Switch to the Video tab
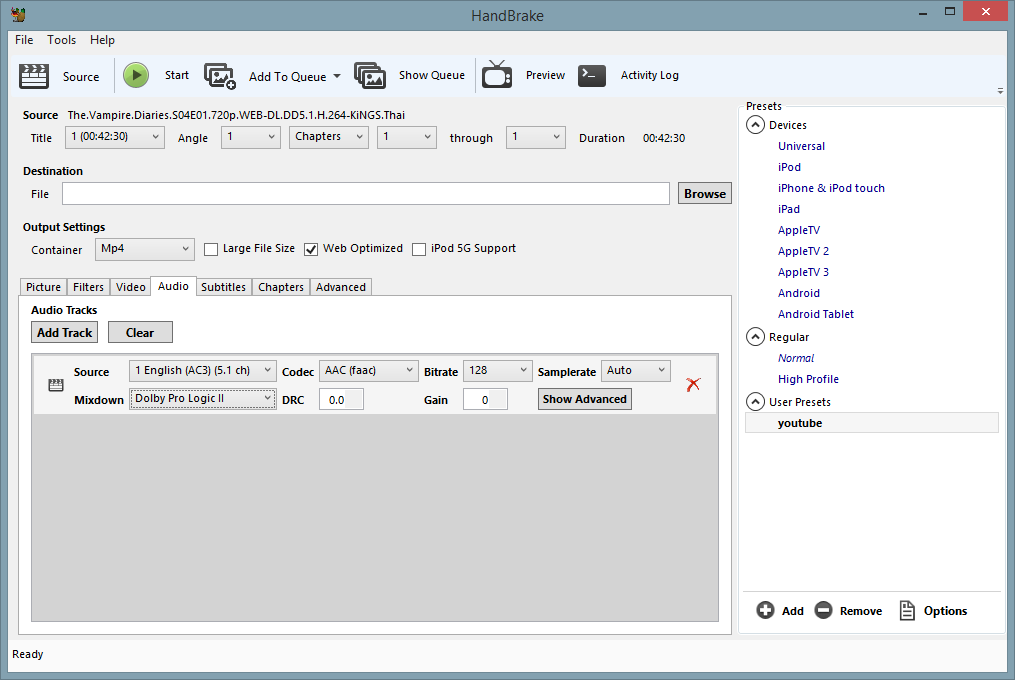The height and width of the screenshot is (680, 1015). click(x=130, y=287)
